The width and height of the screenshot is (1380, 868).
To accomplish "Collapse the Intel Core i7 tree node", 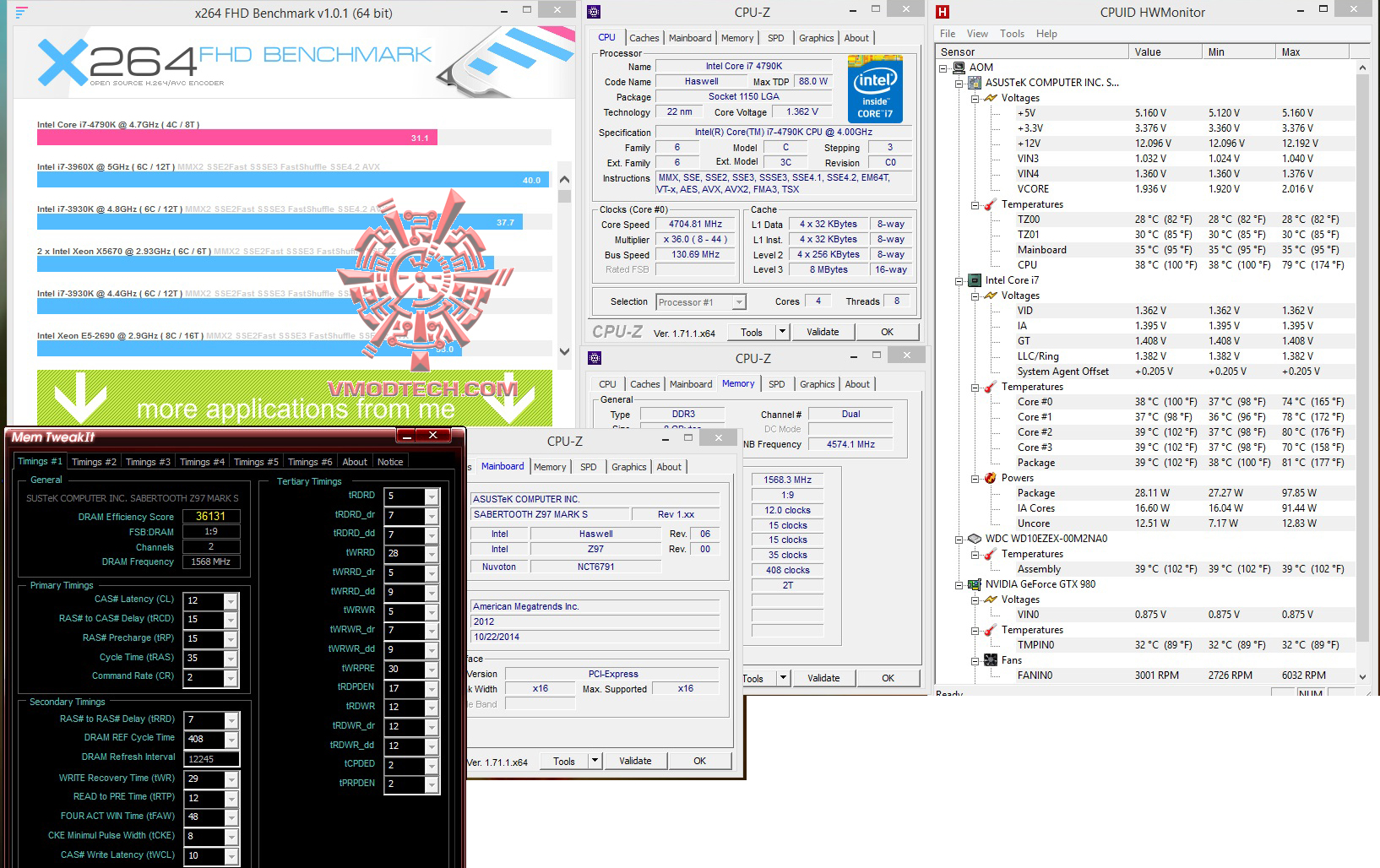I will [x=959, y=281].
